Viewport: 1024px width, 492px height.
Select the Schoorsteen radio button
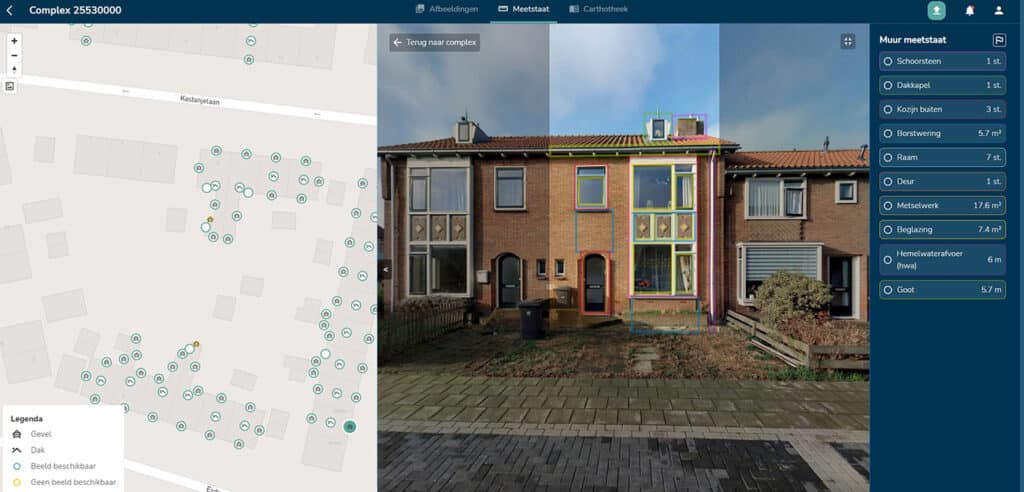coord(888,61)
